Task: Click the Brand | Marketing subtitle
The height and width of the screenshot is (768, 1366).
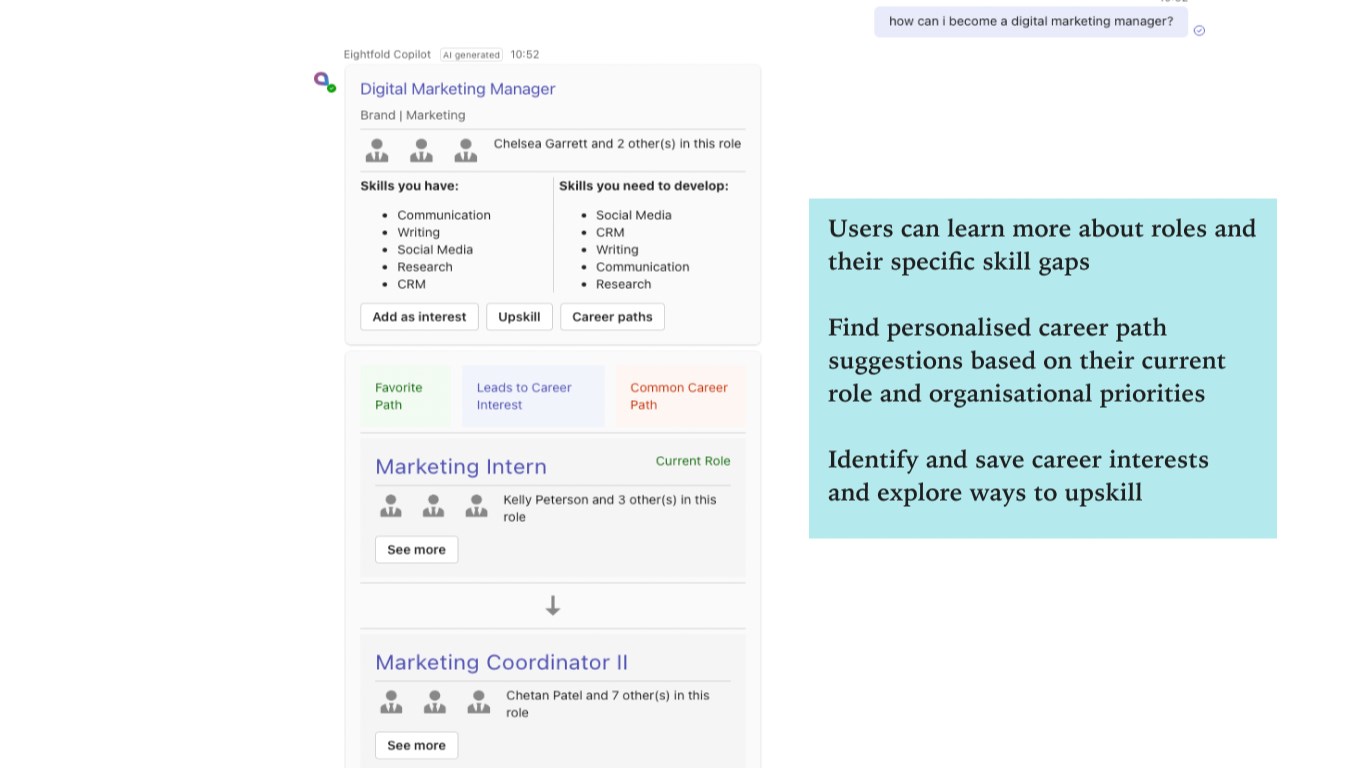Action: pyautogui.click(x=413, y=115)
